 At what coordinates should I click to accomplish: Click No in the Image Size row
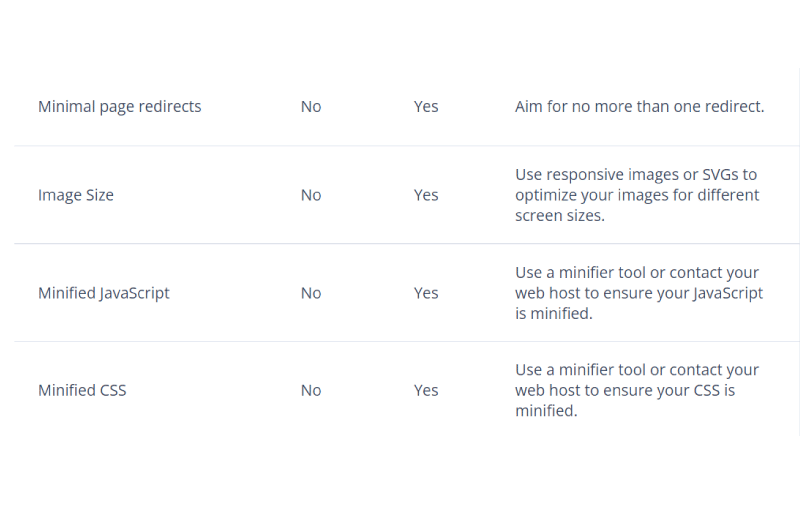coord(311,195)
